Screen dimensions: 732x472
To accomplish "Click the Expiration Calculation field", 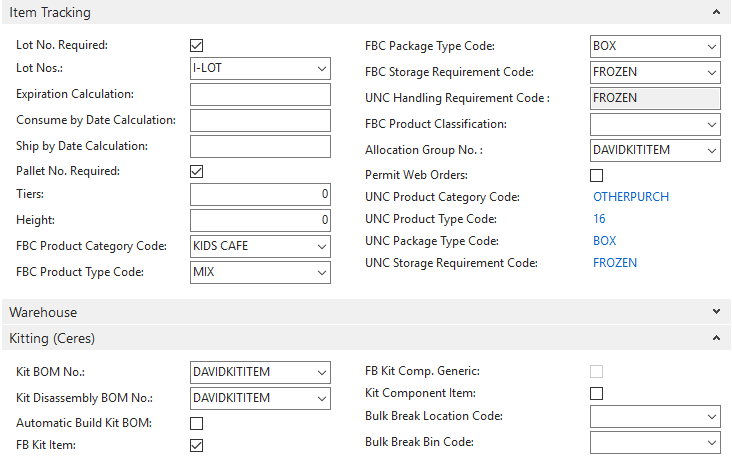I will [260, 95].
